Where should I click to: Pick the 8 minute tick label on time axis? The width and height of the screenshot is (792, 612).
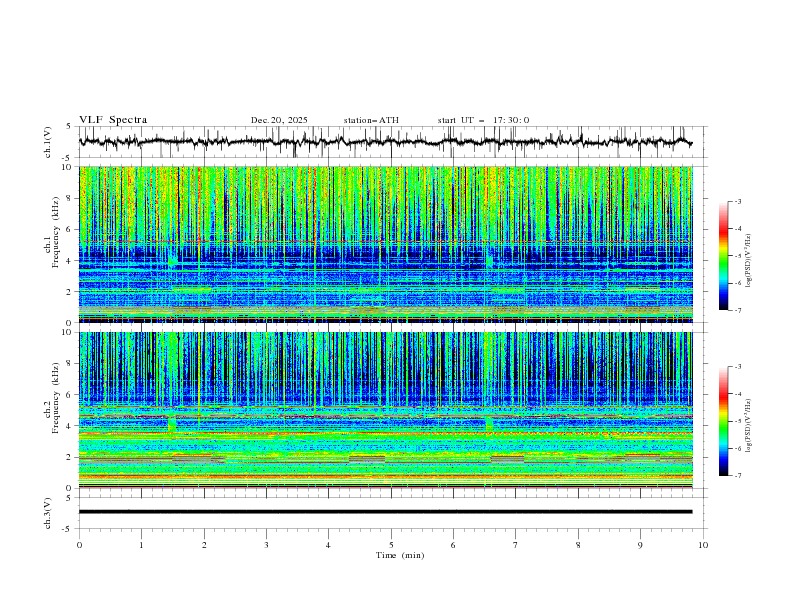[x=578, y=545]
